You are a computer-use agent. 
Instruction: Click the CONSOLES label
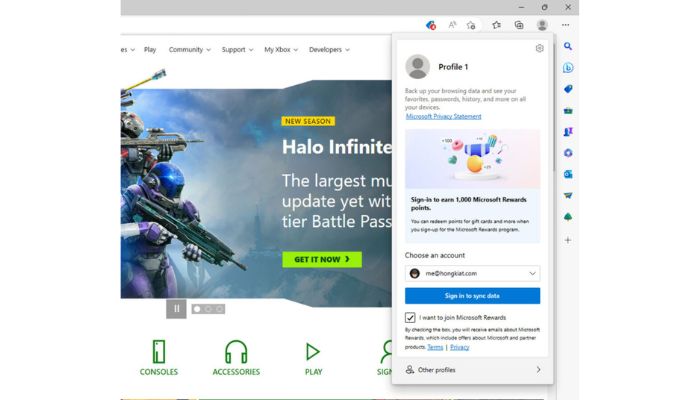[158, 372]
